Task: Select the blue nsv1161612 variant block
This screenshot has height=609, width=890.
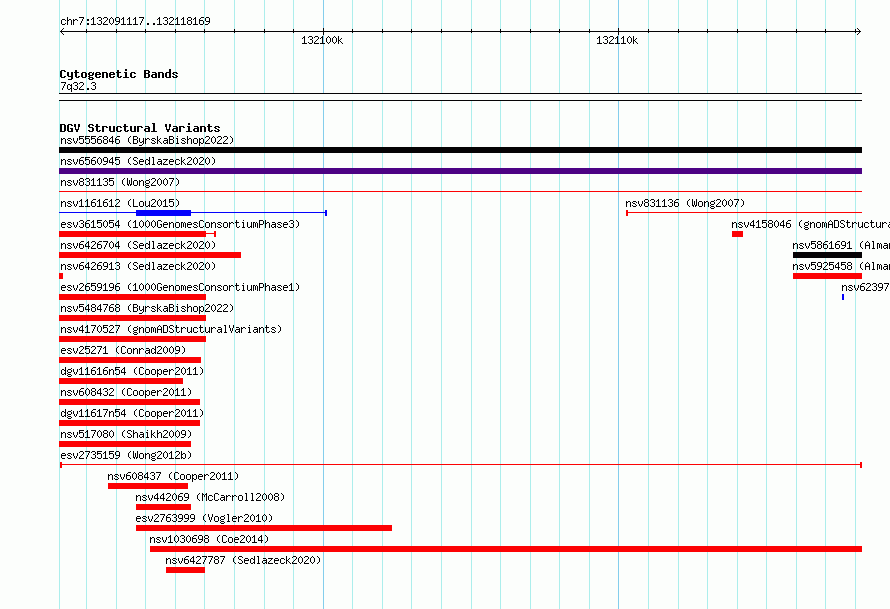Action: point(163,213)
